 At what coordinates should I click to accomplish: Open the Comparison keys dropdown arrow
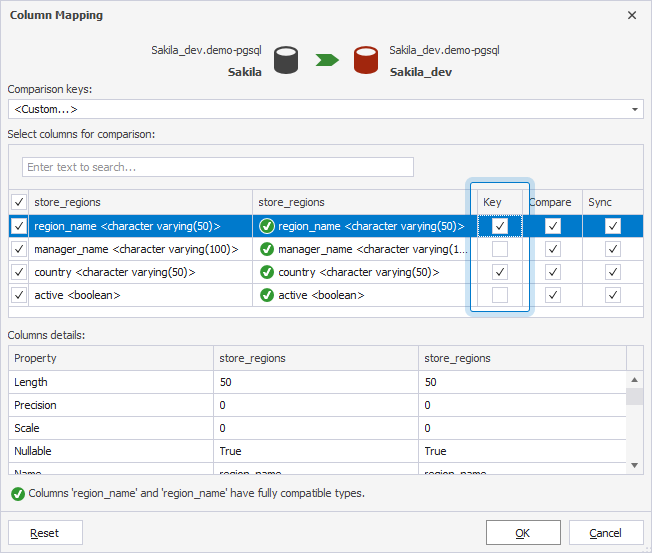point(635,109)
